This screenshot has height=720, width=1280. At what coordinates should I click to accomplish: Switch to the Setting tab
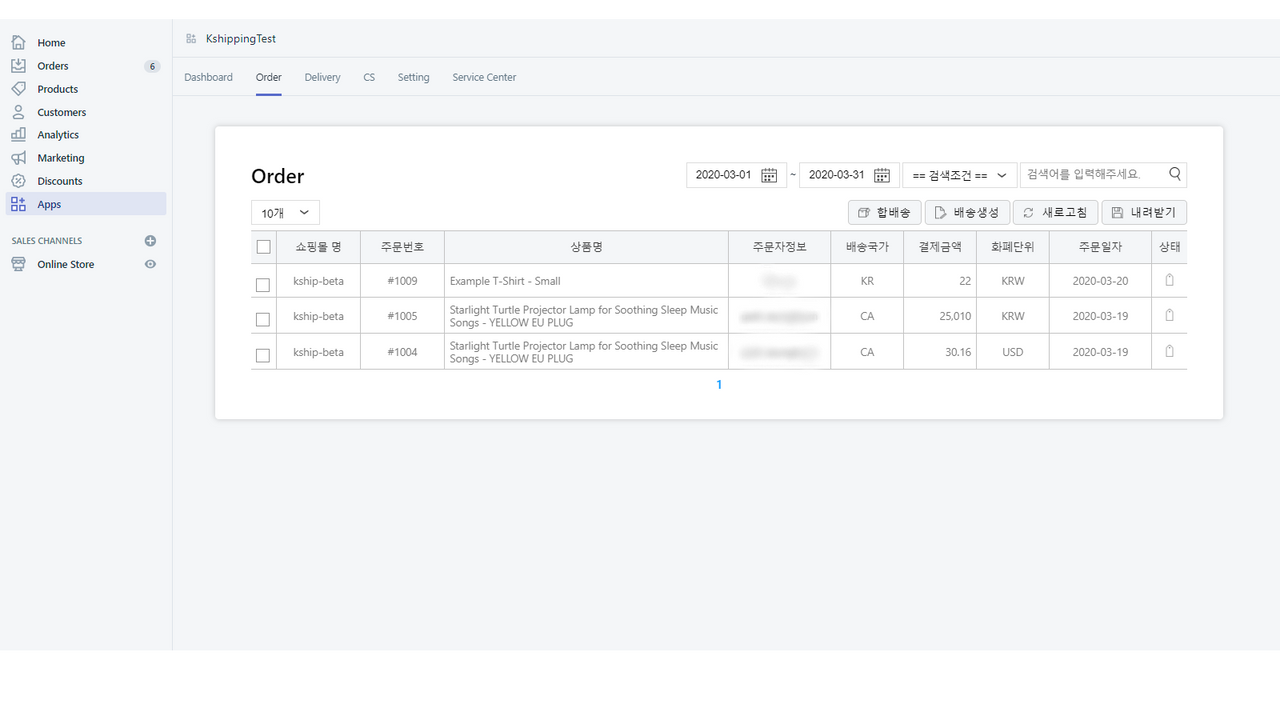pos(413,77)
